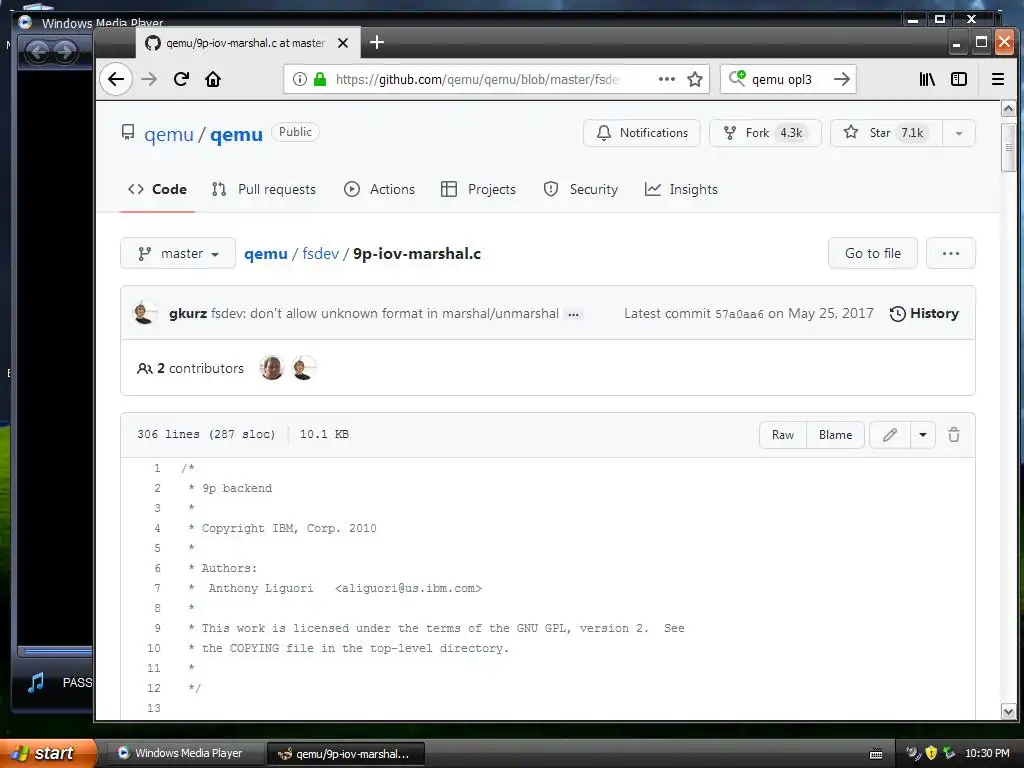Delete this file with the trash icon

[954, 435]
